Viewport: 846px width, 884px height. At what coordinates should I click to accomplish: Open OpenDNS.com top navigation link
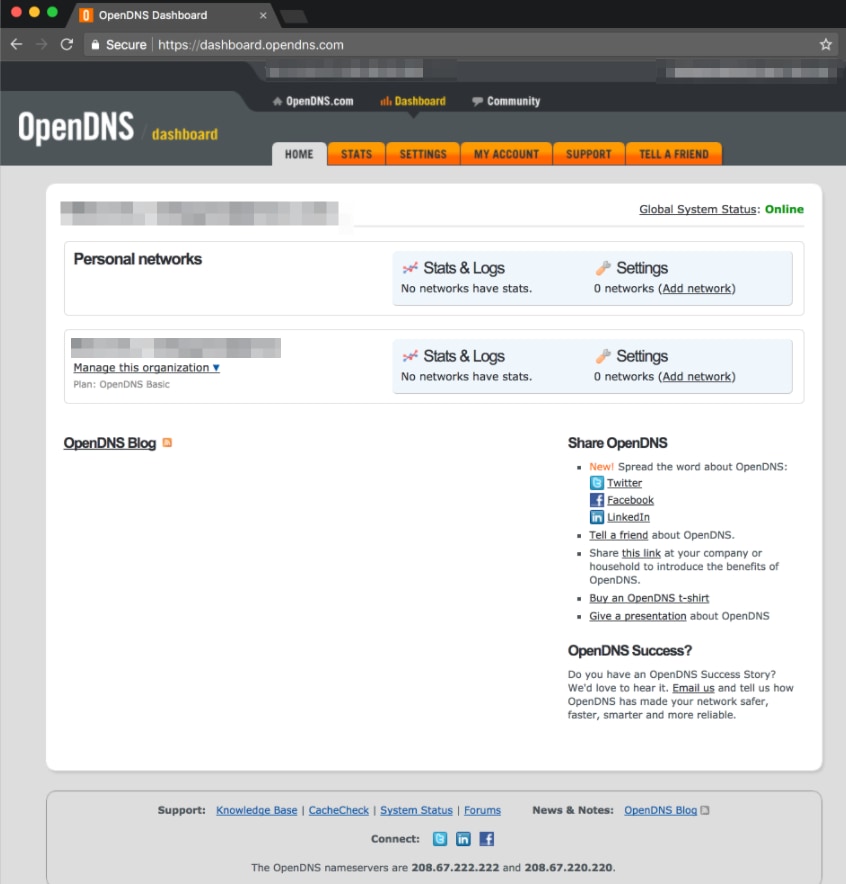pyautogui.click(x=313, y=101)
